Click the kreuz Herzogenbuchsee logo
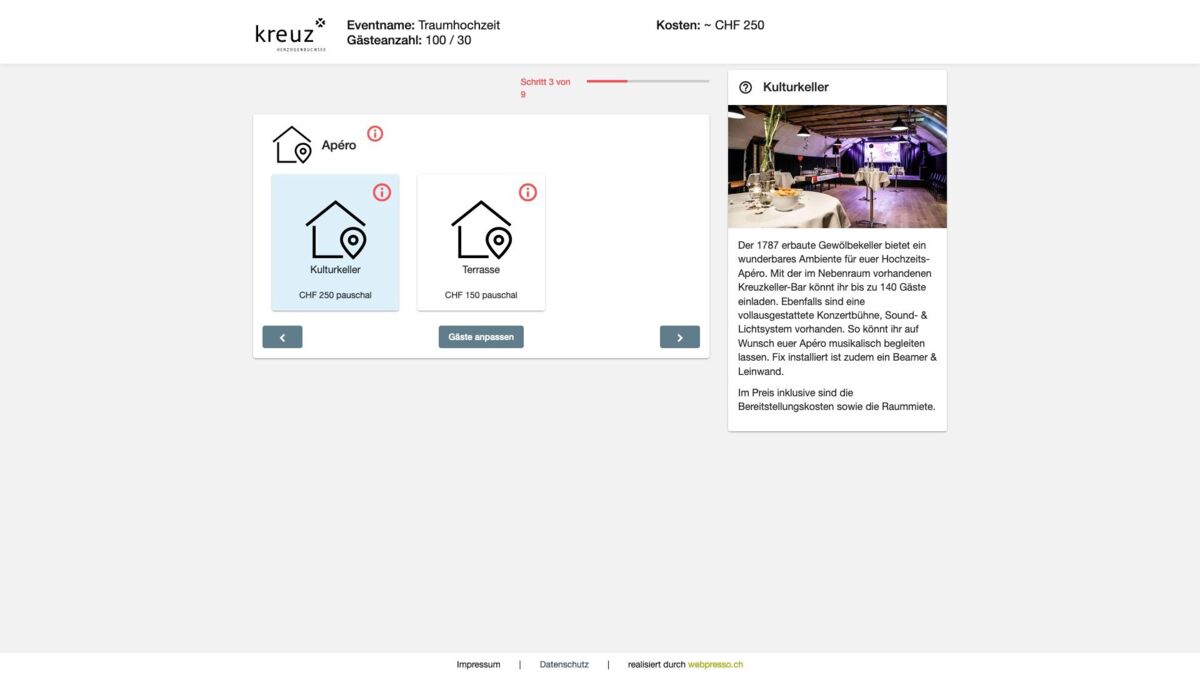 tap(291, 33)
